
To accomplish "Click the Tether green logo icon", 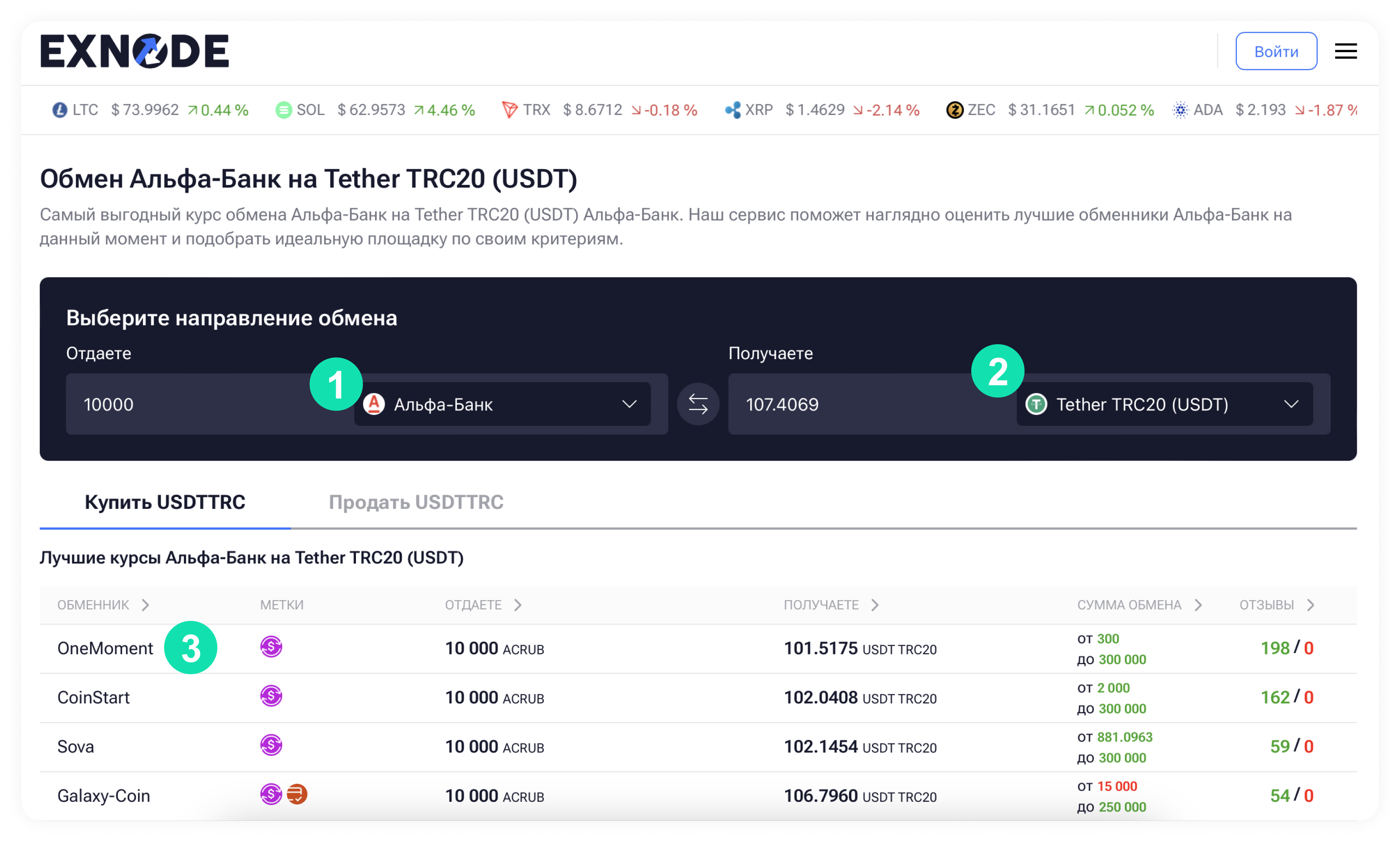I will [x=1037, y=404].
